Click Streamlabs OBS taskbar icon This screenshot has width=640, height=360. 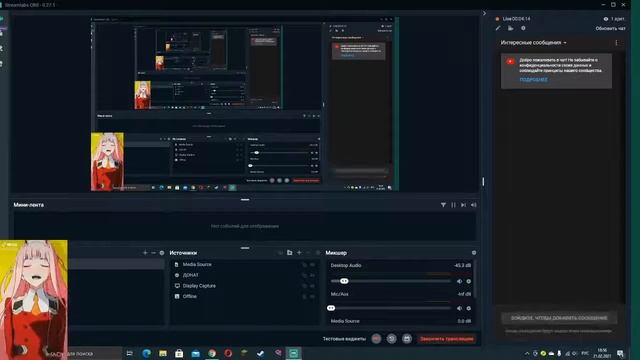click(293, 353)
